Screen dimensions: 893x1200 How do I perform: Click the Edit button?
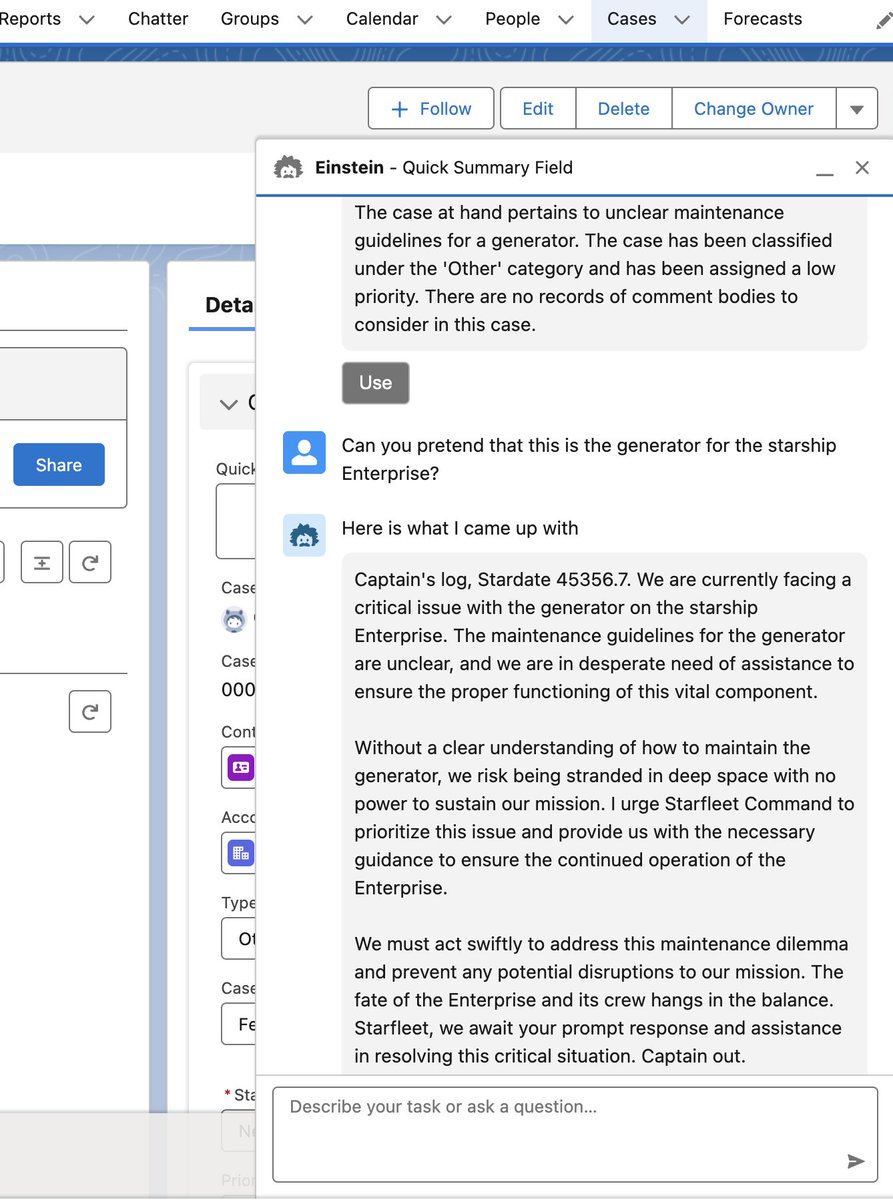[x=538, y=109]
